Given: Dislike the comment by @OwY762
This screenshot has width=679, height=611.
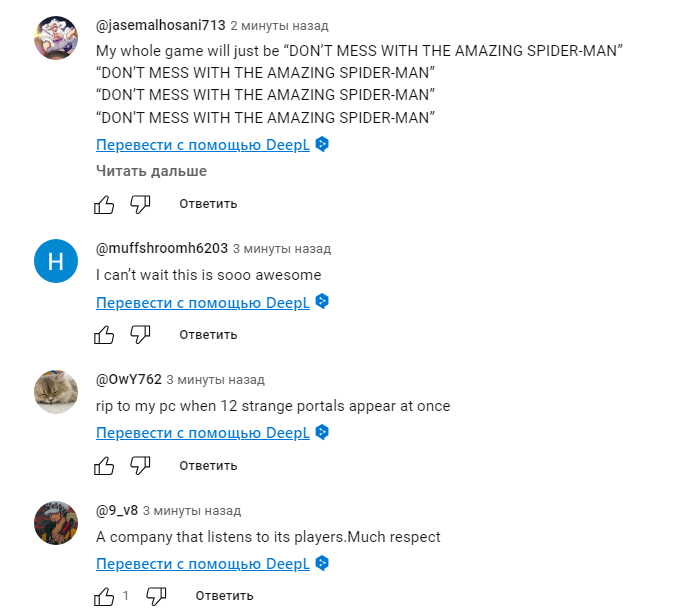Looking at the screenshot, I should click(x=140, y=466).
